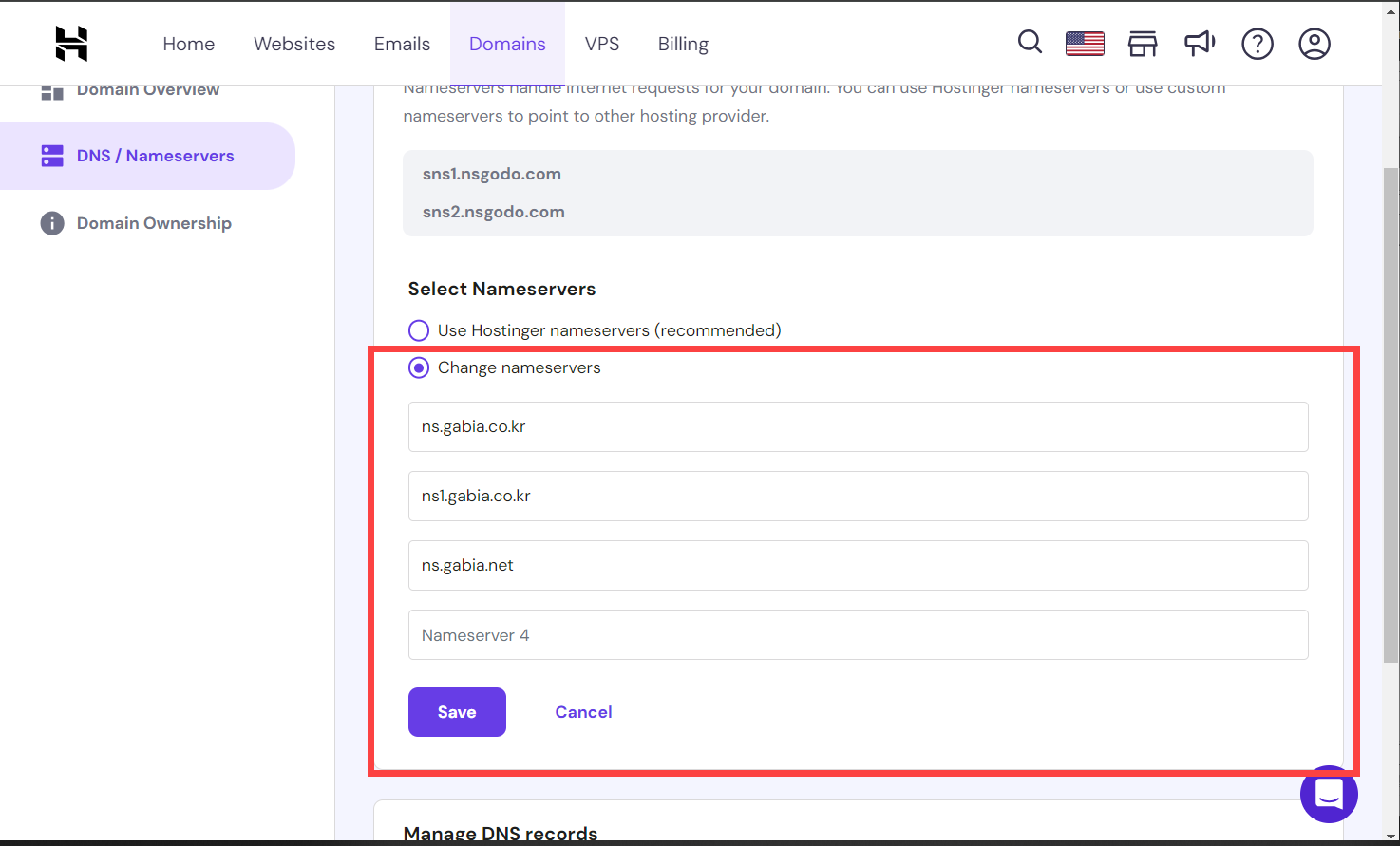
Task: Click the sns2.nsgodo.com text
Action: [x=494, y=212]
